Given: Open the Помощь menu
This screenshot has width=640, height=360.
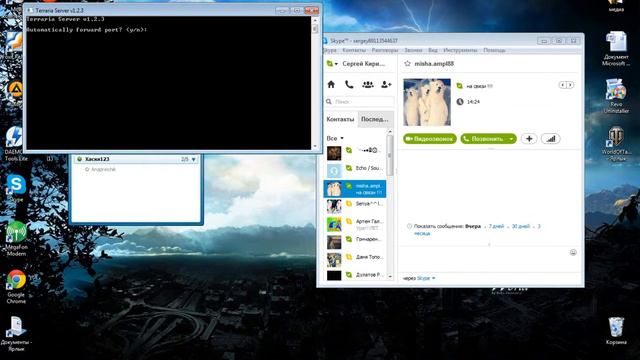Looking at the screenshot, I should [494, 50].
